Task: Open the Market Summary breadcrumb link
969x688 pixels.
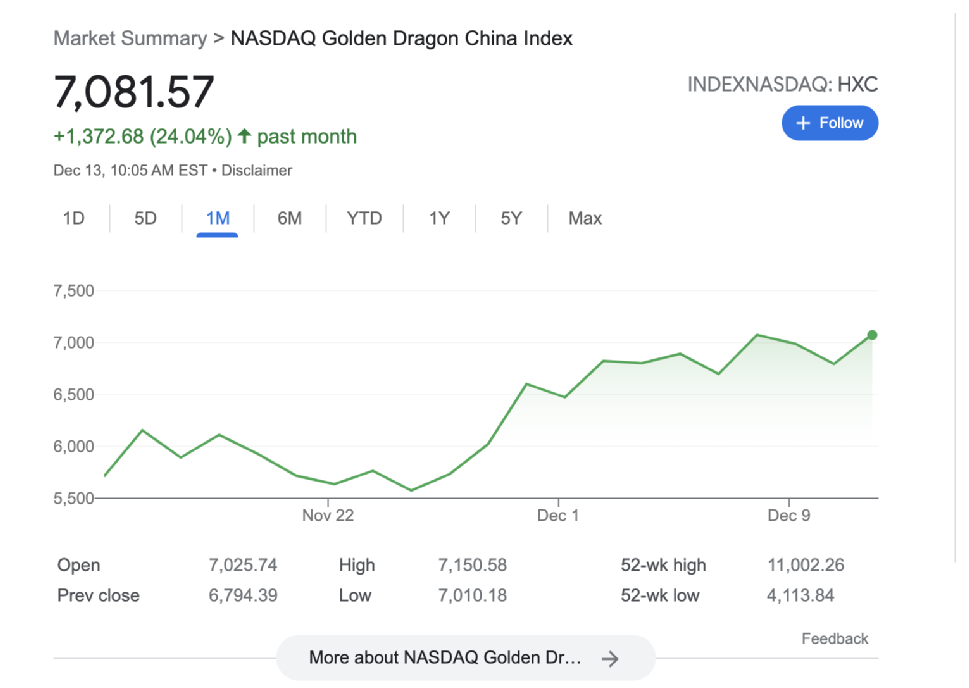Action: pos(130,38)
